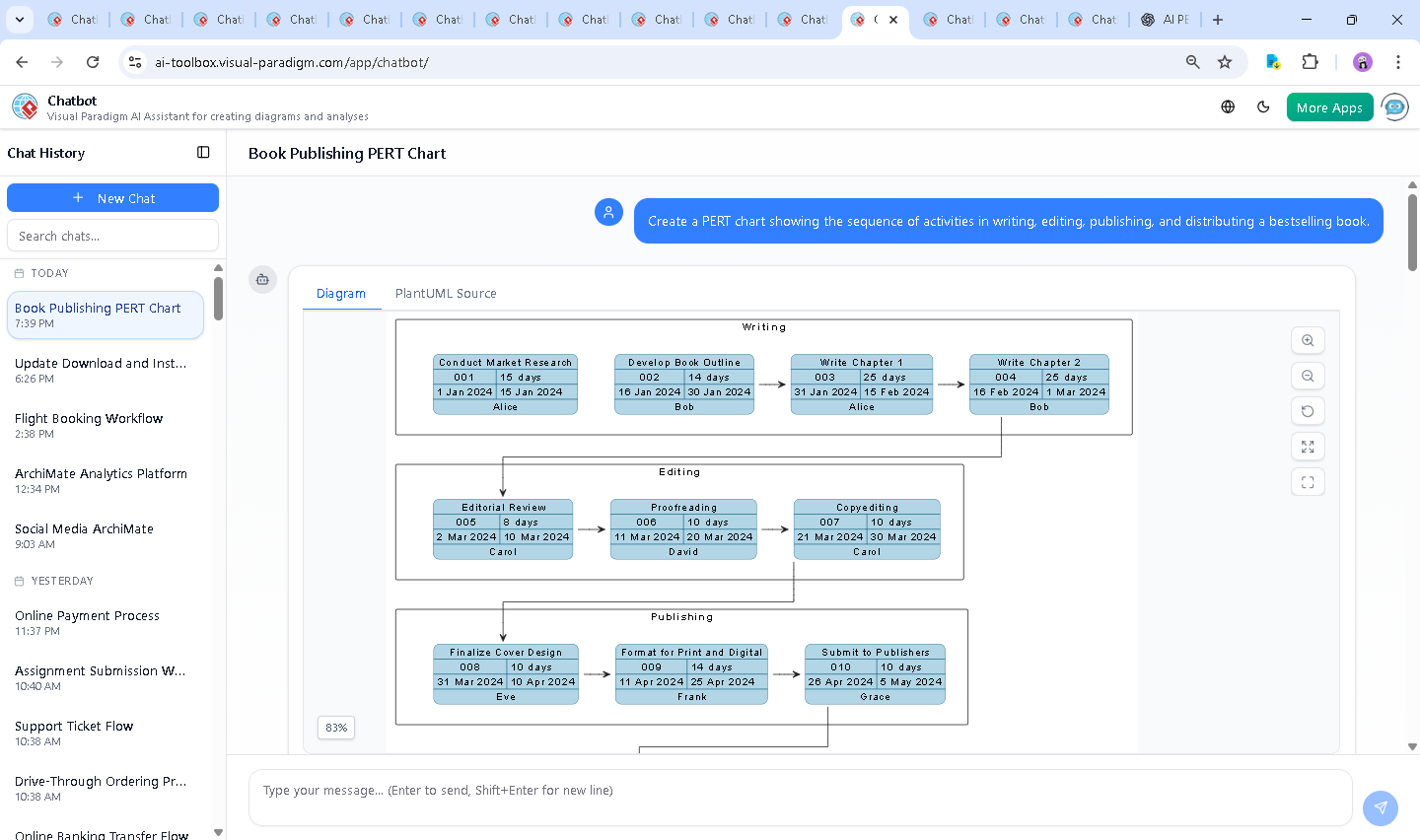Open the language selector globe

click(1227, 106)
